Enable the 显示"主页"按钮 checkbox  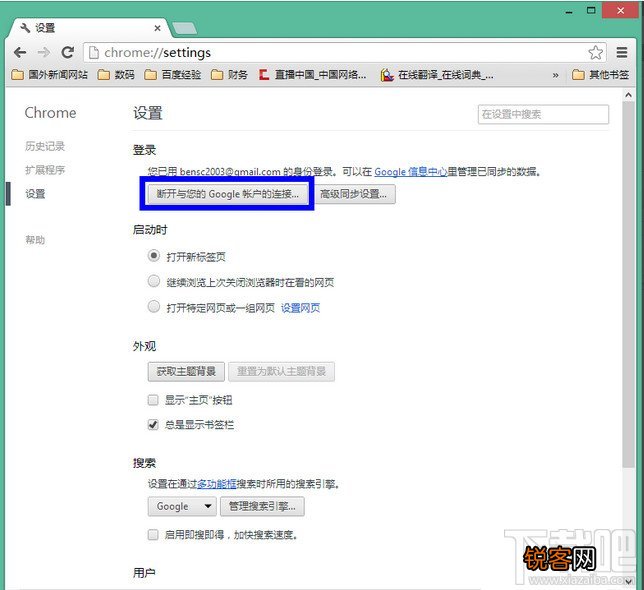(153, 400)
